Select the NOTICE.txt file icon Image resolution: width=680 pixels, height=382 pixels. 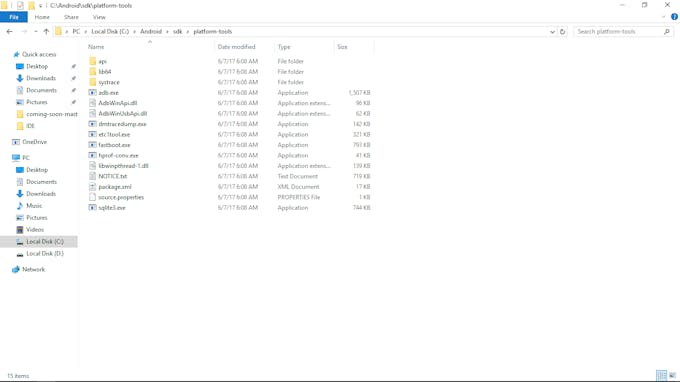point(92,176)
